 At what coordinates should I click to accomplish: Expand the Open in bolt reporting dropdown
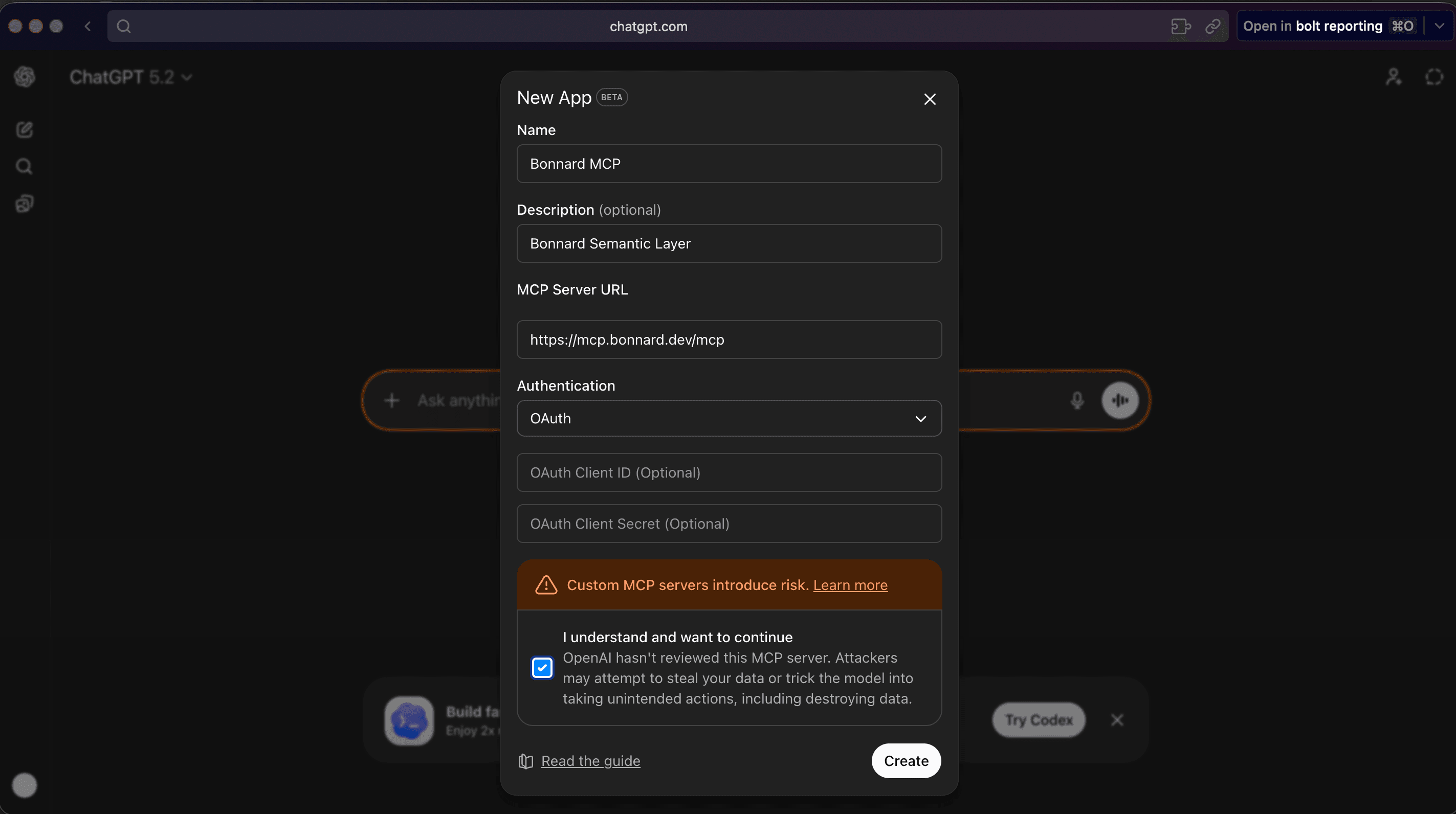pyautogui.click(x=1439, y=26)
